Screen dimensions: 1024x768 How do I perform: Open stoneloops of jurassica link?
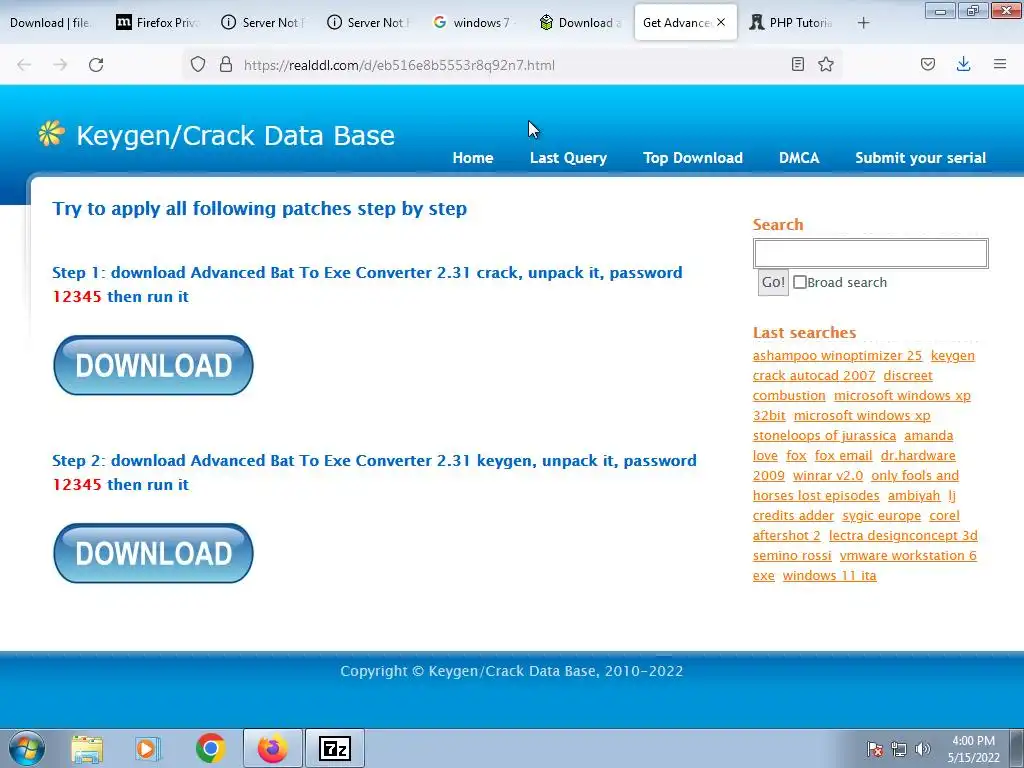tap(824, 436)
